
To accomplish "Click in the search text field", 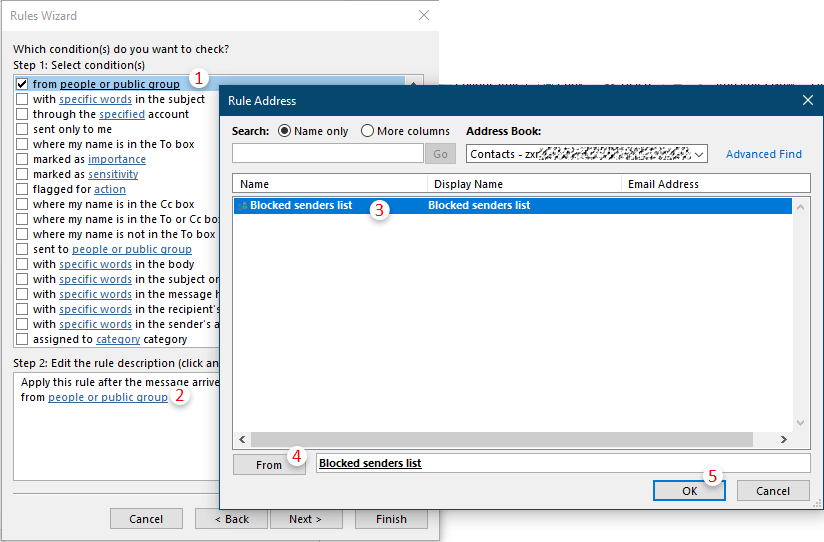I will pyautogui.click(x=328, y=154).
